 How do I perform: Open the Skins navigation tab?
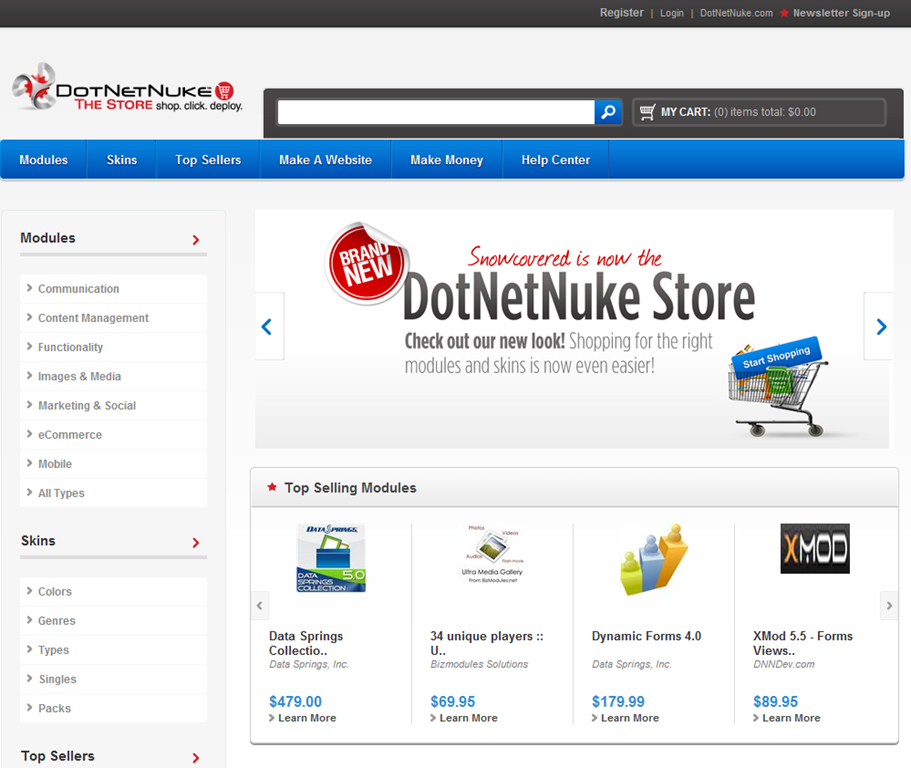[x=121, y=160]
